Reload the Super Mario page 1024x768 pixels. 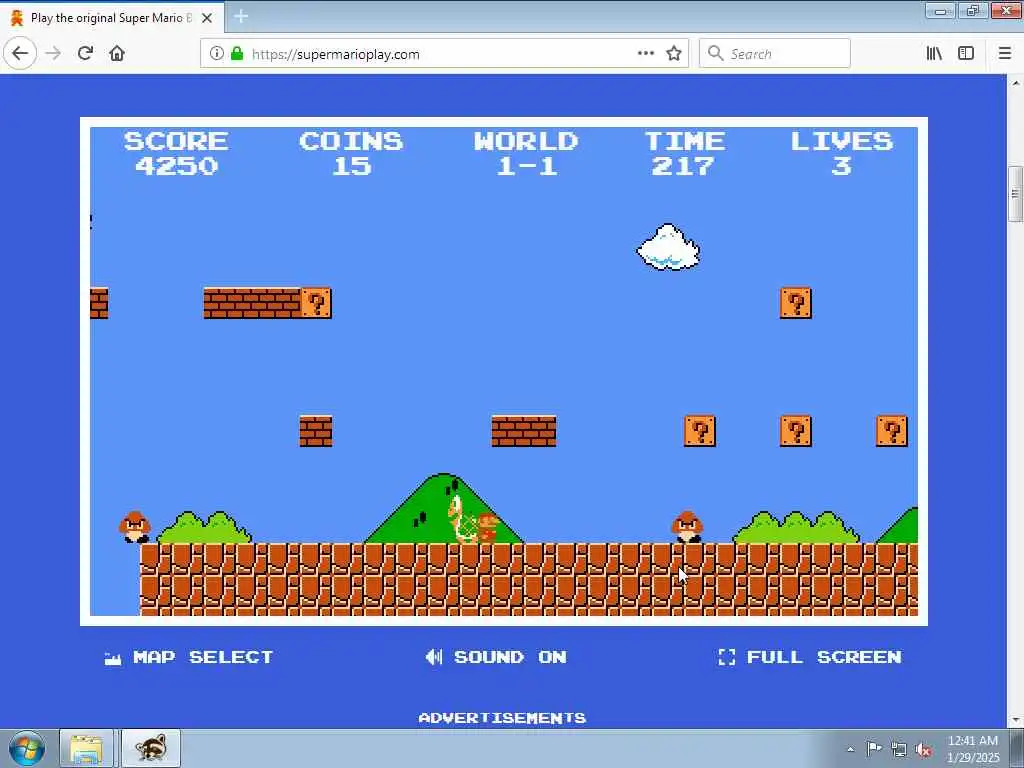tap(85, 53)
